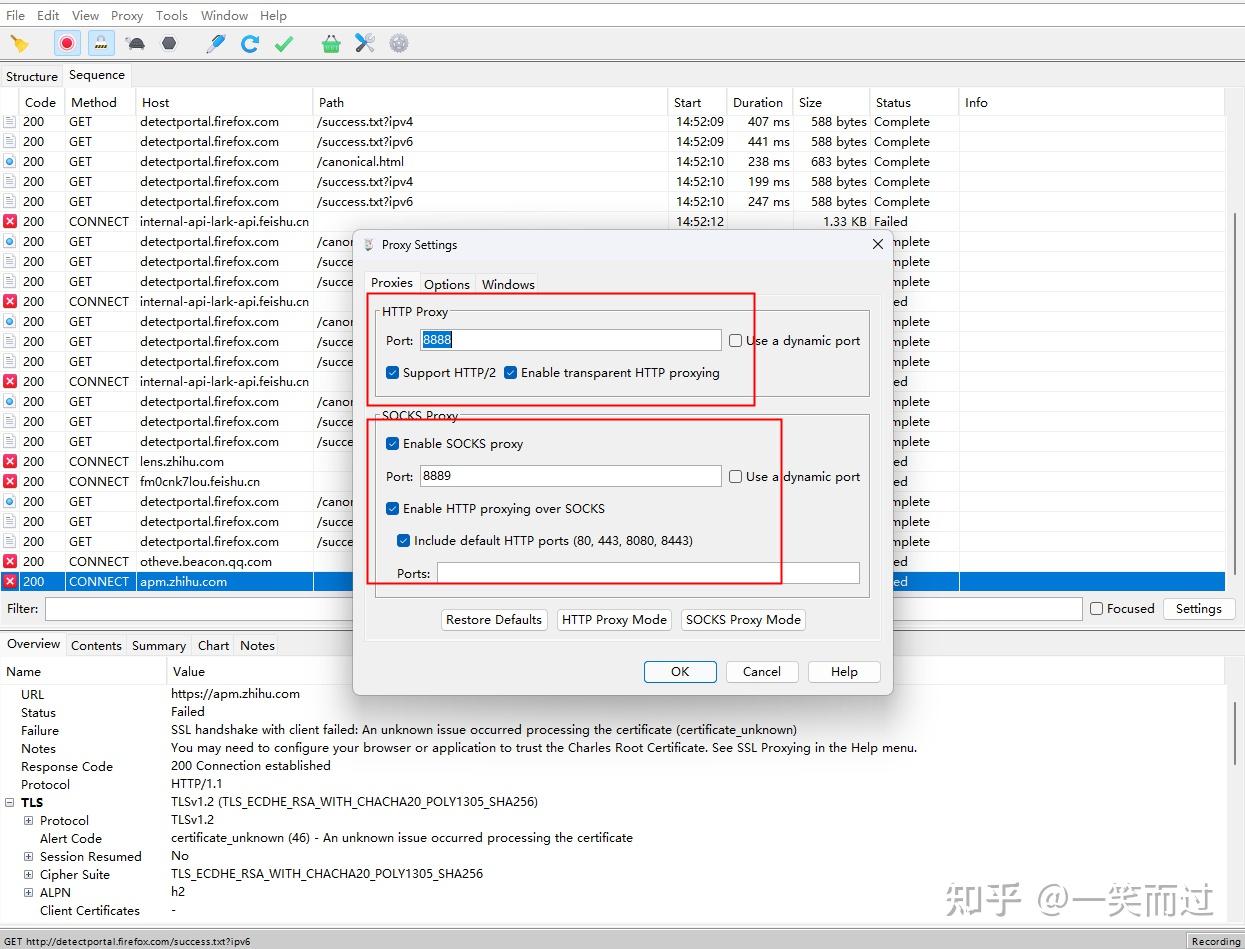
Task: Click the SOCKS proxy Port field
Action: tap(570, 476)
